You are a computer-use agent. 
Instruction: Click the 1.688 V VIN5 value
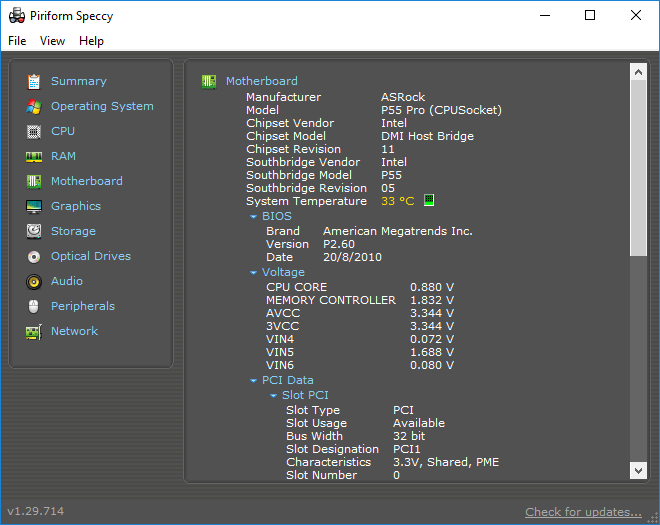coord(432,352)
